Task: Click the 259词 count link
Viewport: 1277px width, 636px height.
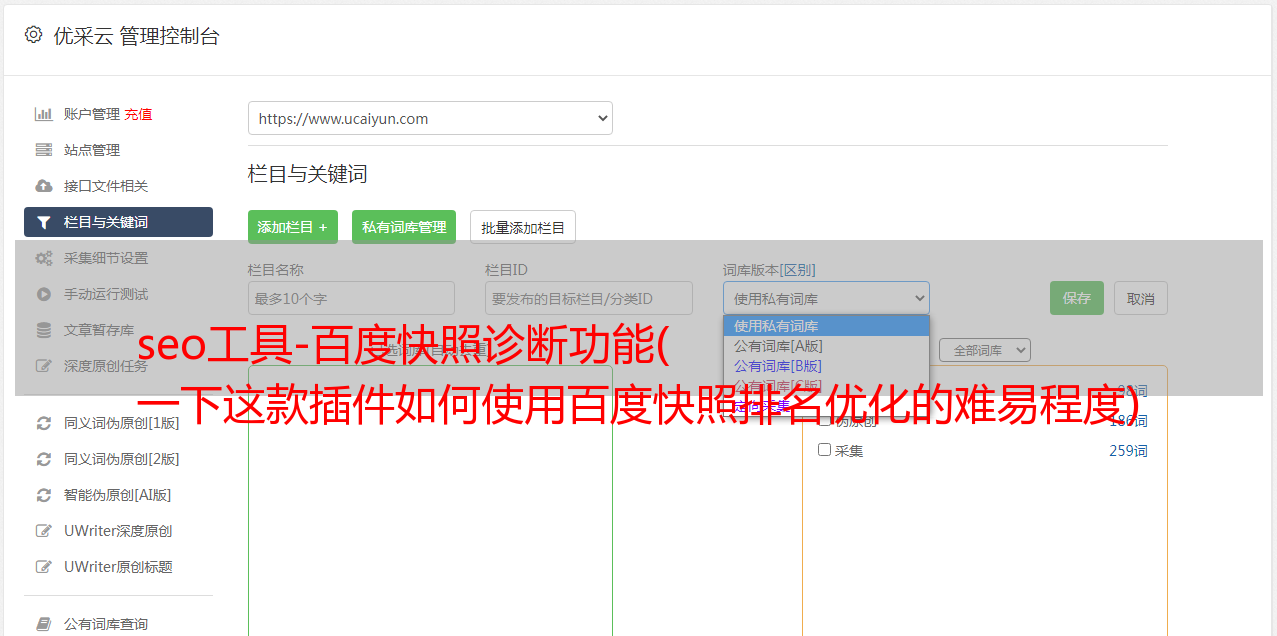Action: pos(1128,451)
